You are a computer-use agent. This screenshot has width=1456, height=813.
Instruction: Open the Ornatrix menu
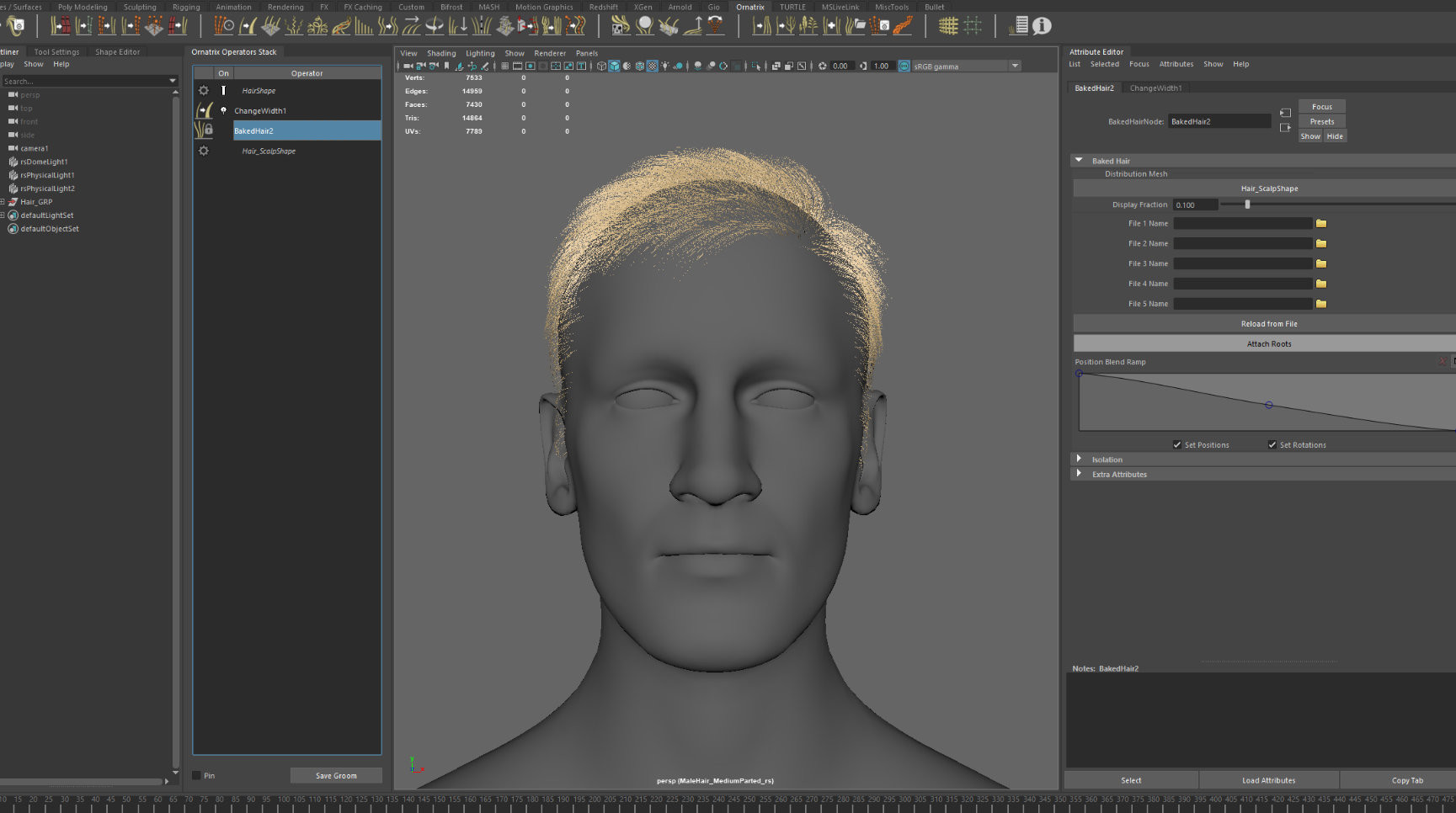[x=749, y=7]
